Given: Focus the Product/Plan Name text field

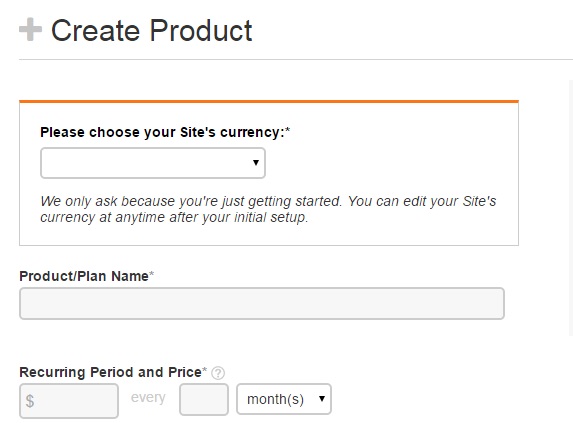Looking at the screenshot, I should point(262,304).
